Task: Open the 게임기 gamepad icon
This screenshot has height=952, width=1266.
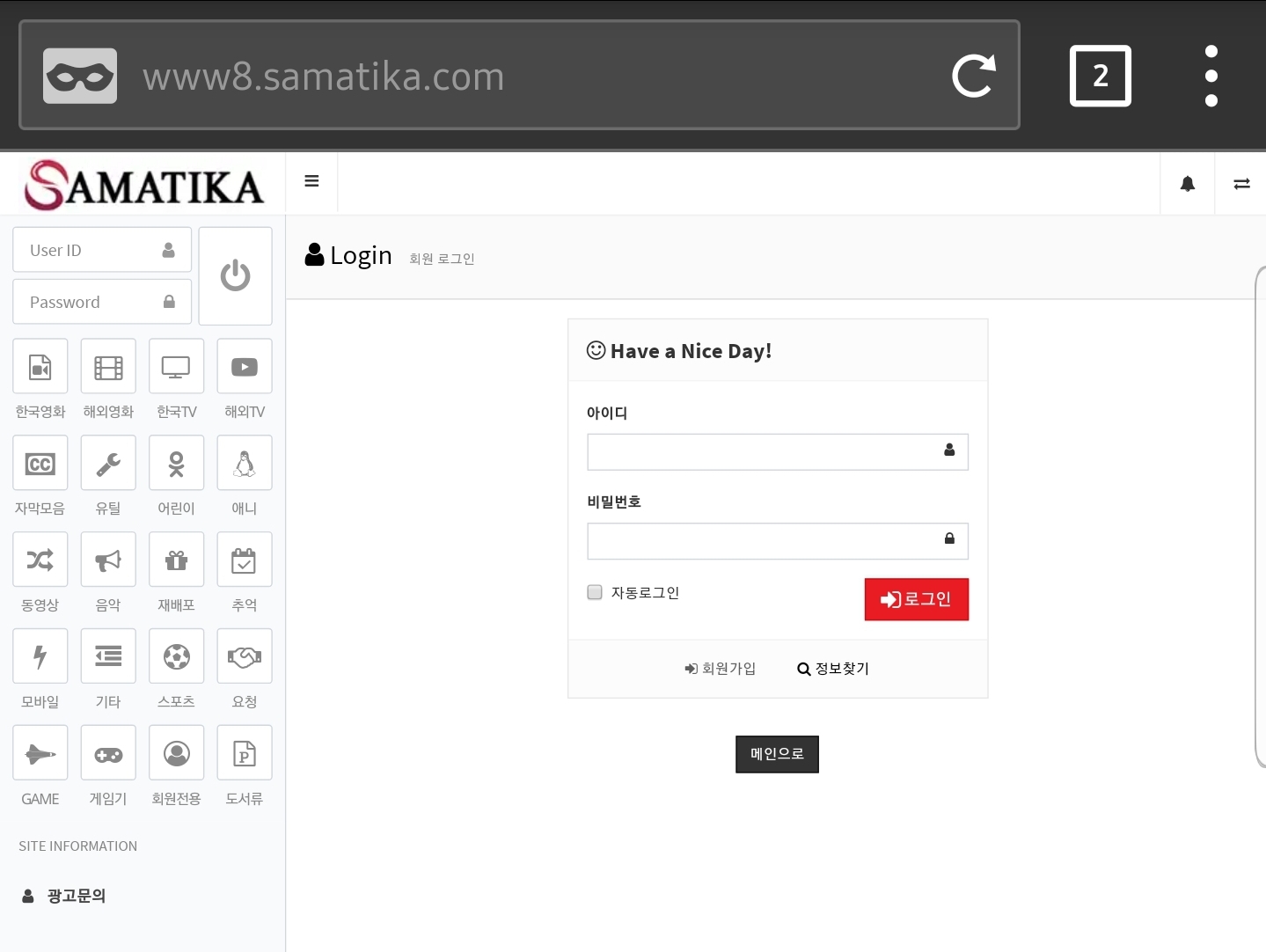Action: coord(108,753)
